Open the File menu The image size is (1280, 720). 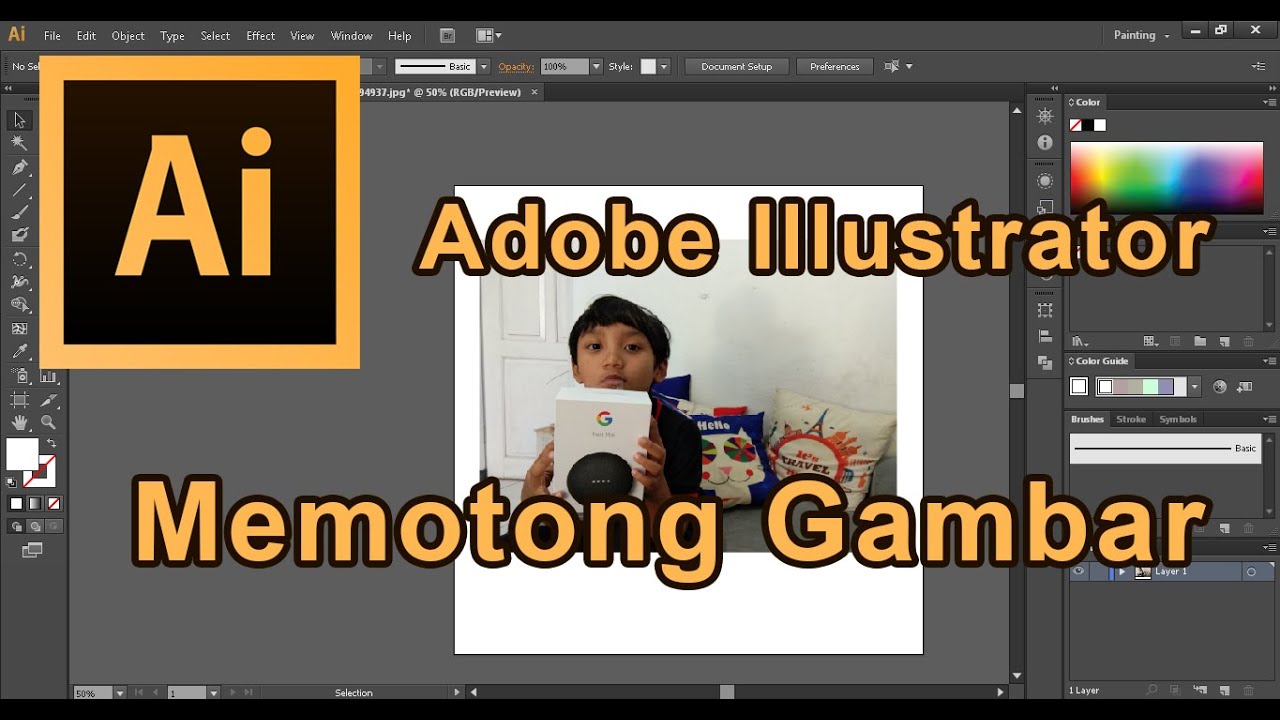click(52, 36)
